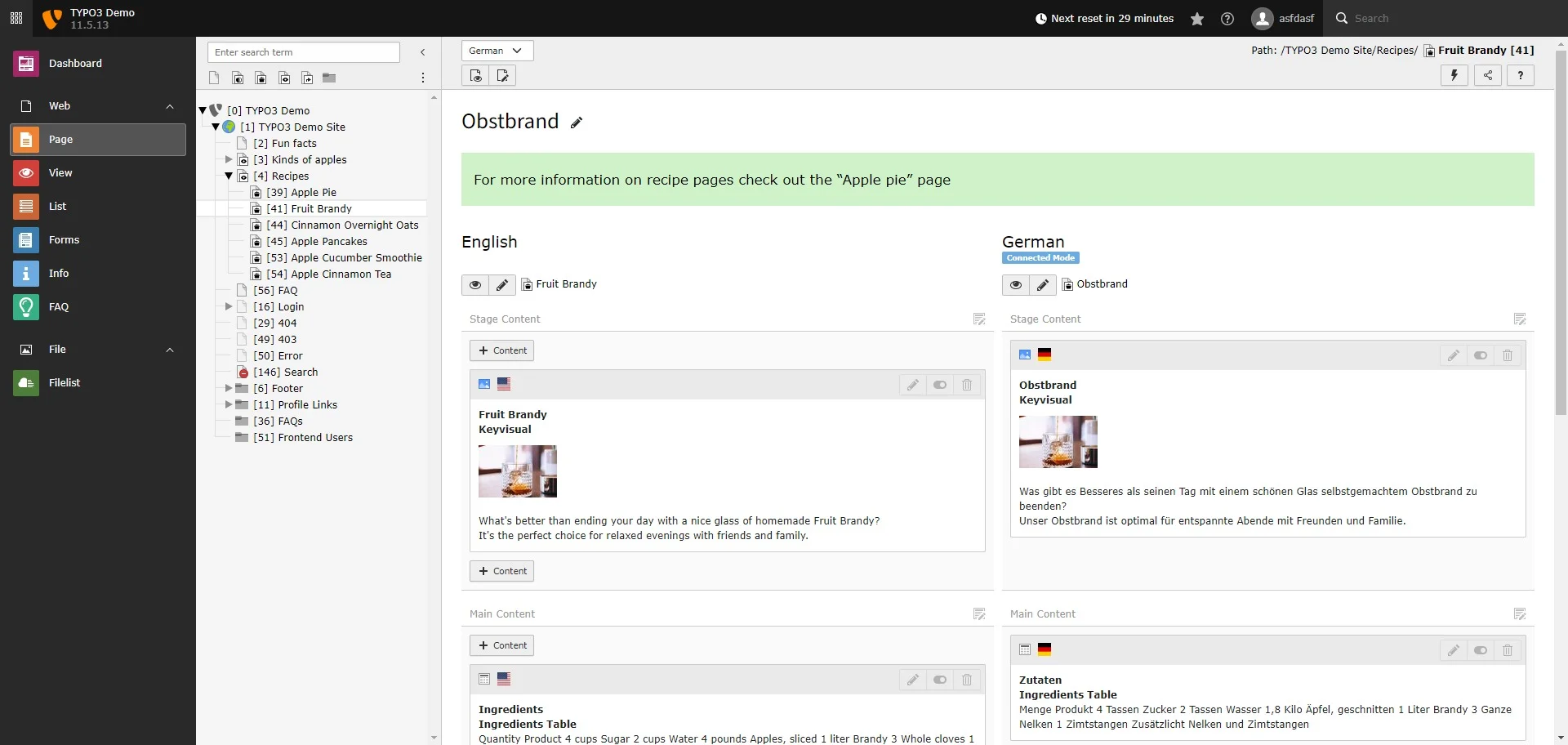Click pencil icon next to Obstbrand title
The height and width of the screenshot is (745, 1568).
(x=577, y=123)
